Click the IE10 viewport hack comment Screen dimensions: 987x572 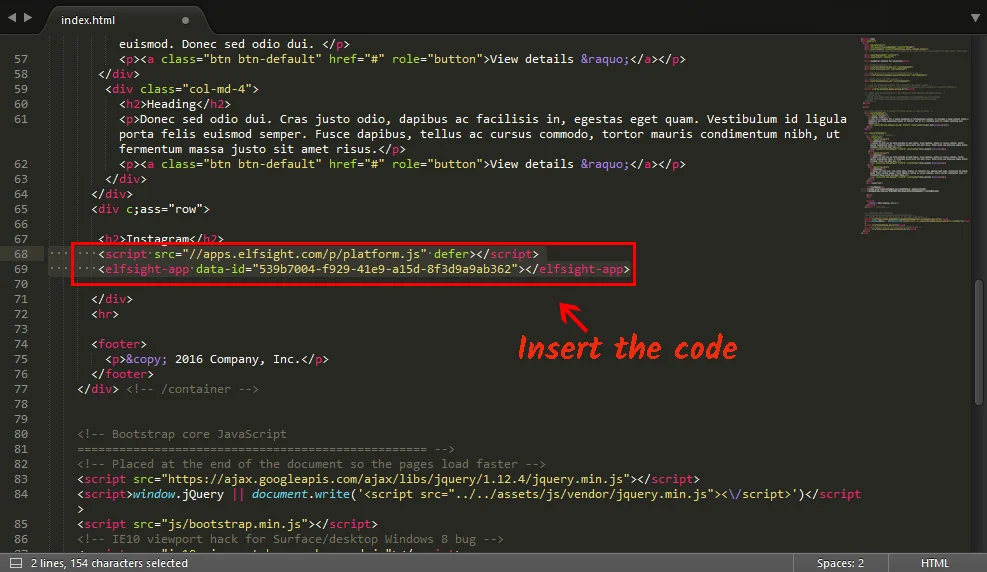(x=290, y=539)
